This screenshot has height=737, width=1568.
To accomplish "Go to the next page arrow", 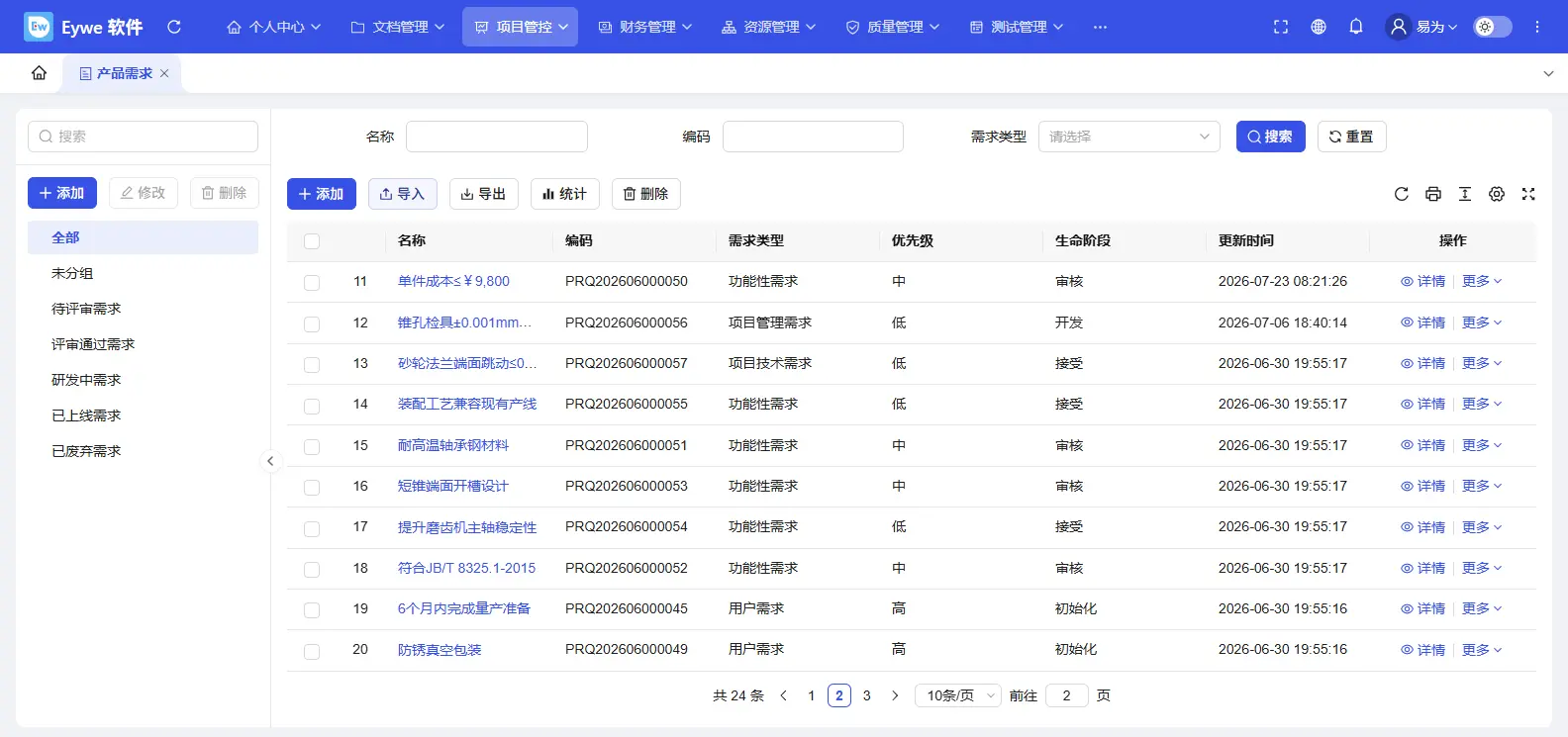I will pyautogui.click(x=895, y=695).
